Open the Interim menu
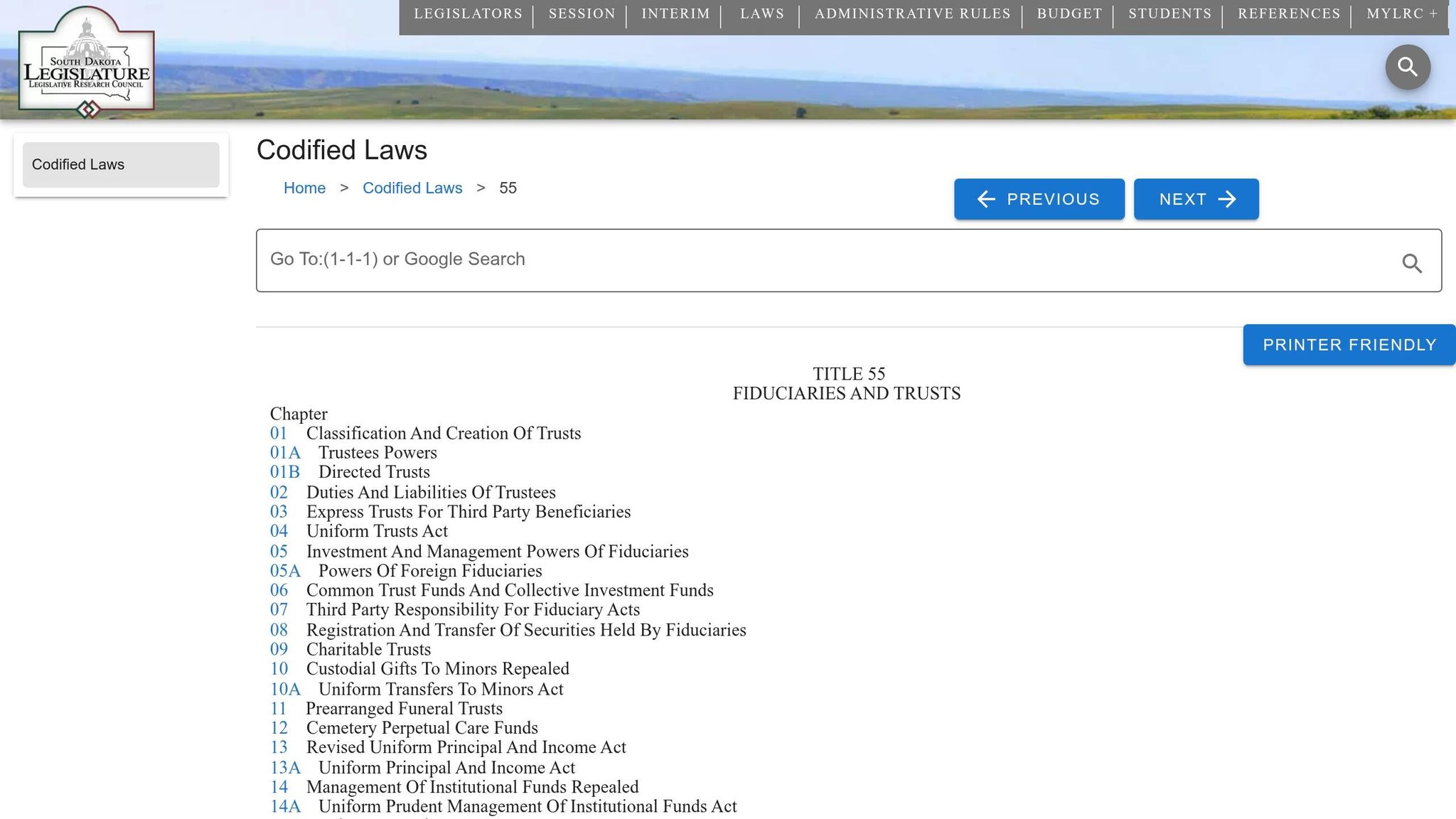 pyautogui.click(x=675, y=14)
